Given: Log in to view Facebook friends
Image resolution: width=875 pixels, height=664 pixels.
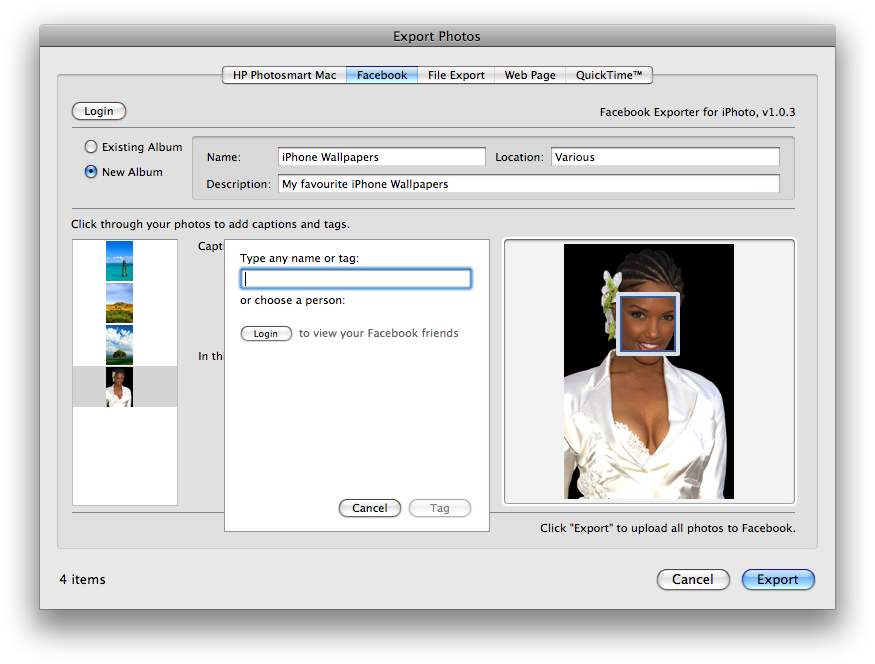Looking at the screenshot, I should click(x=266, y=334).
